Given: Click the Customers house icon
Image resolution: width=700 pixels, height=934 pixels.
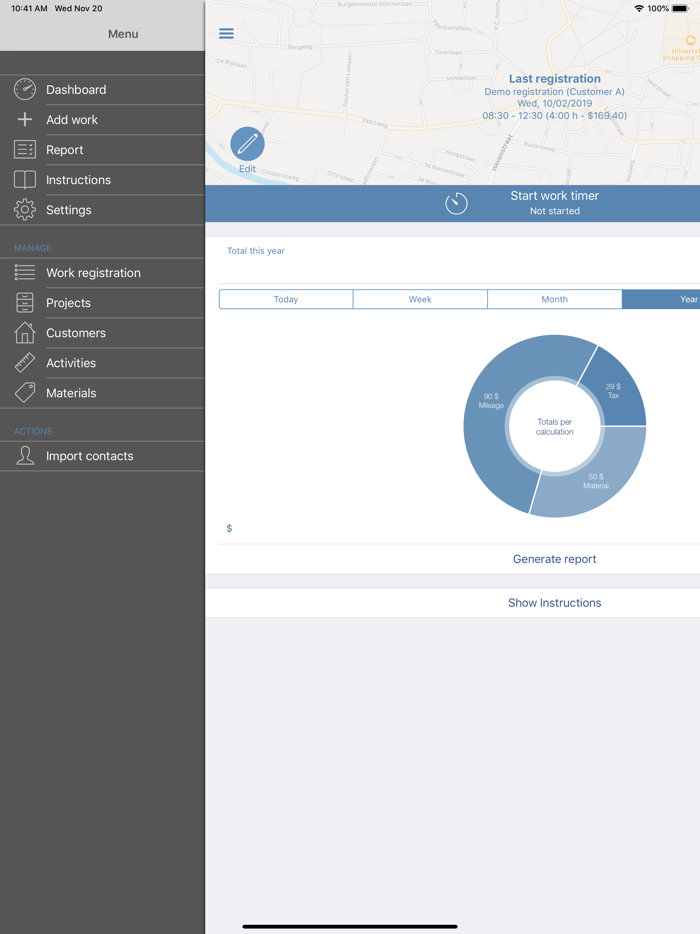Looking at the screenshot, I should tap(25, 333).
